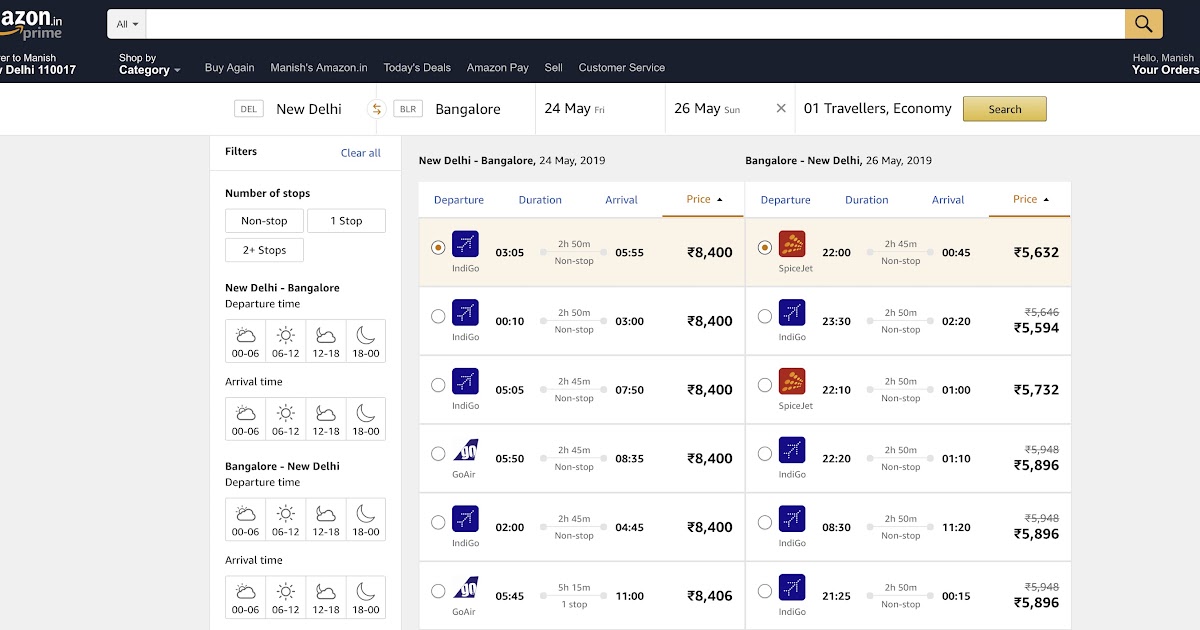The image size is (1200, 630).
Task: Swap origin and destination cities icon
Action: point(377,109)
